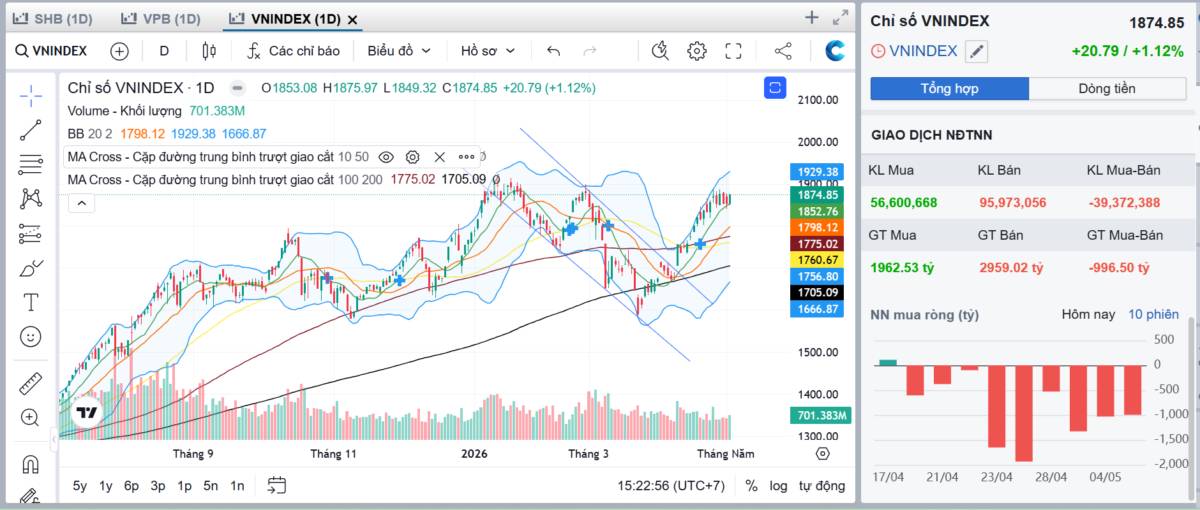
Task: Open chart settings gear in toolbar
Action: 697,51
